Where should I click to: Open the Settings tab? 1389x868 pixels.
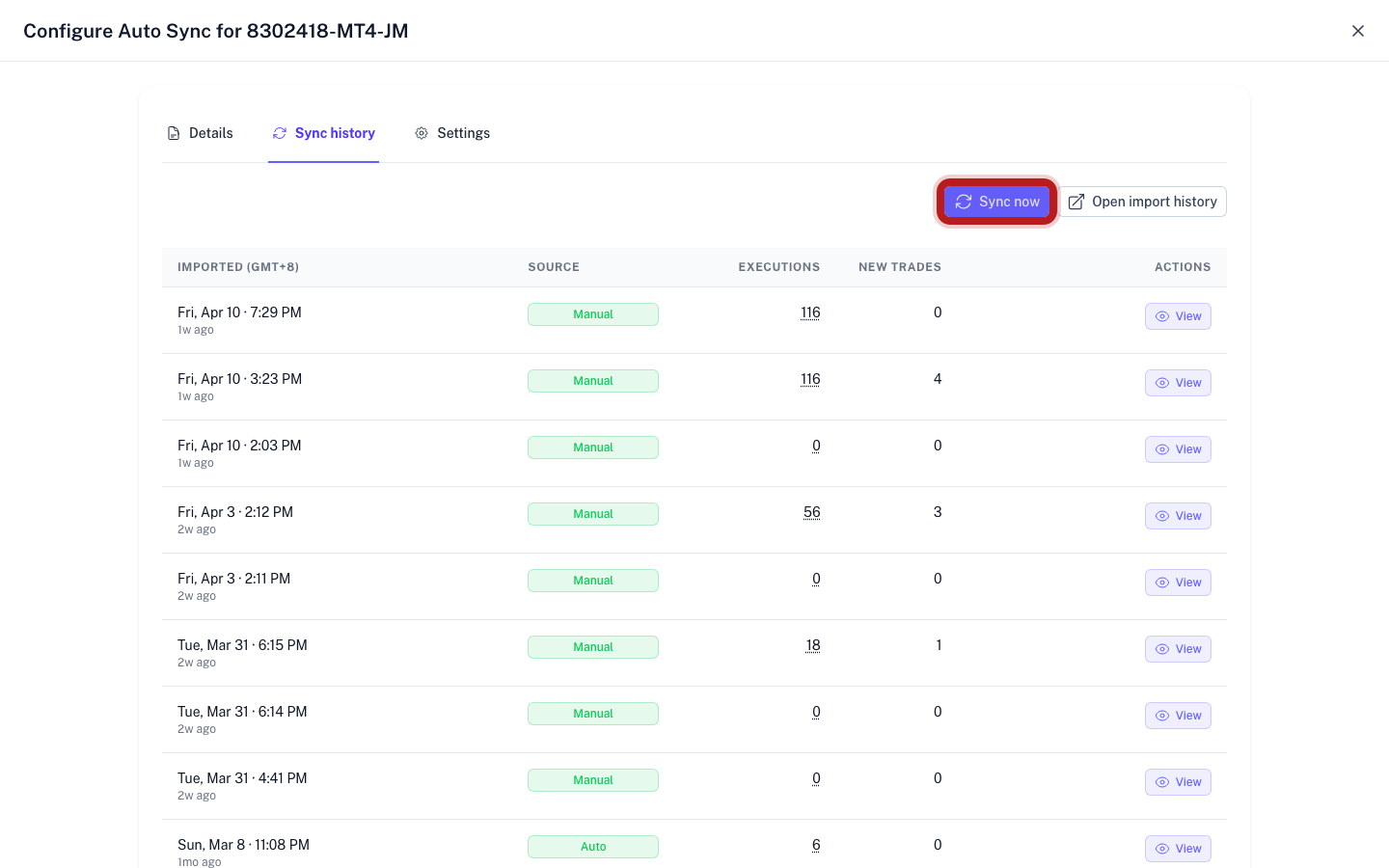(x=452, y=133)
